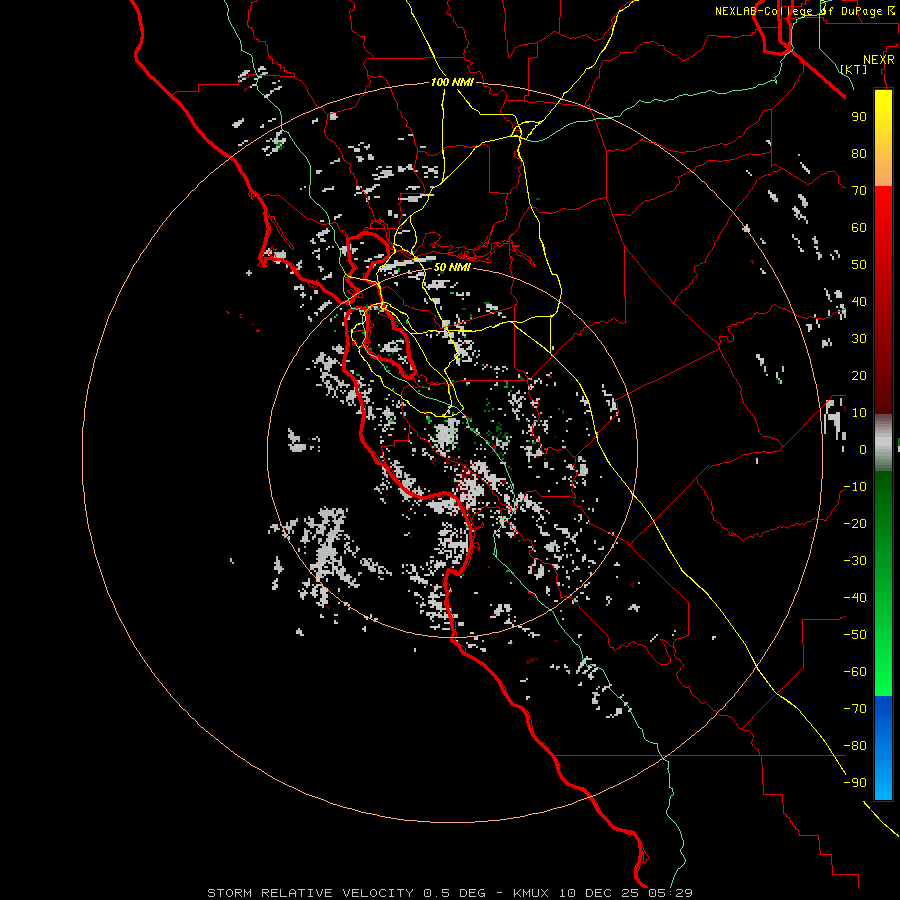The height and width of the screenshot is (900, 900).
Task: Click the [KT] units label above the scale
Action: click(x=853, y=69)
